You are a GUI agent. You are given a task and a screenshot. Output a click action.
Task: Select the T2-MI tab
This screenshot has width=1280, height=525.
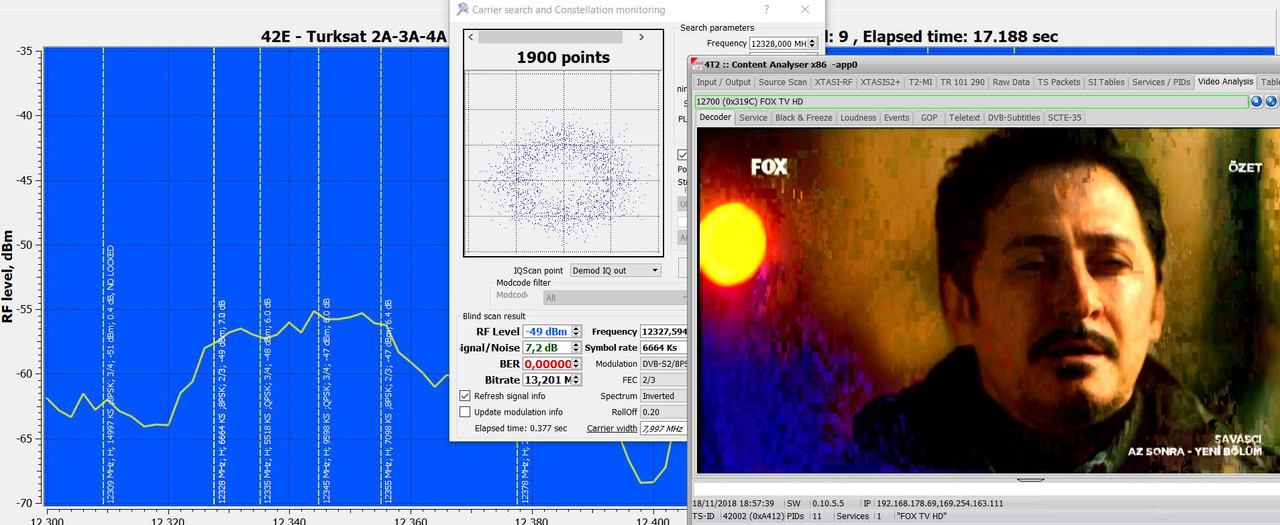pyautogui.click(x=920, y=82)
